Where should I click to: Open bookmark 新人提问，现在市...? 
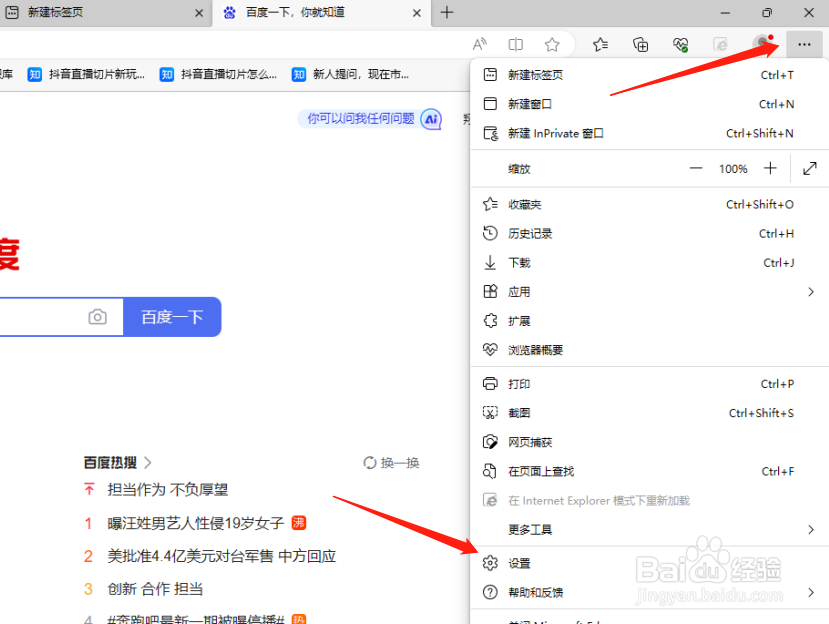click(351, 75)
